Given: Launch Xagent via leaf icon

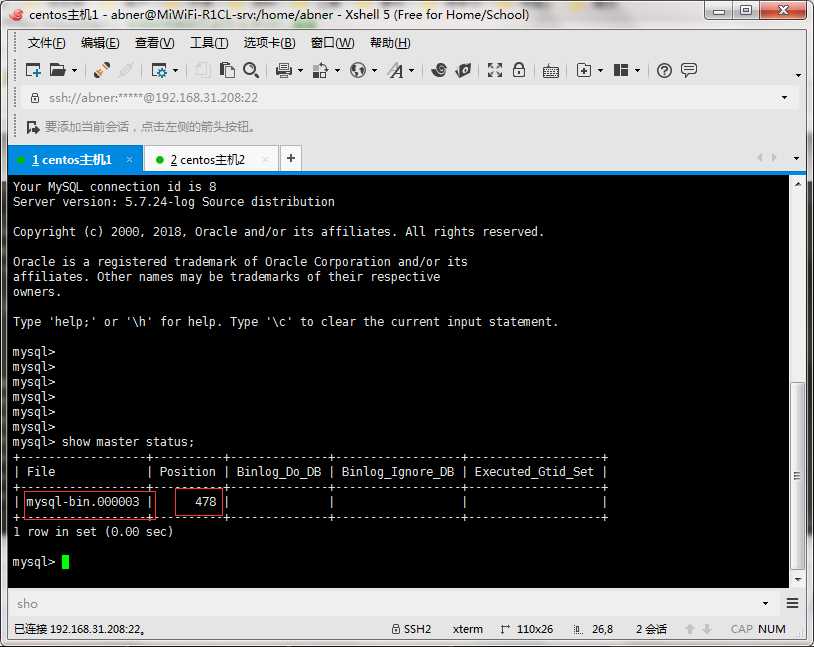Looking at the screenshot, I should click(x=463, y=70).
